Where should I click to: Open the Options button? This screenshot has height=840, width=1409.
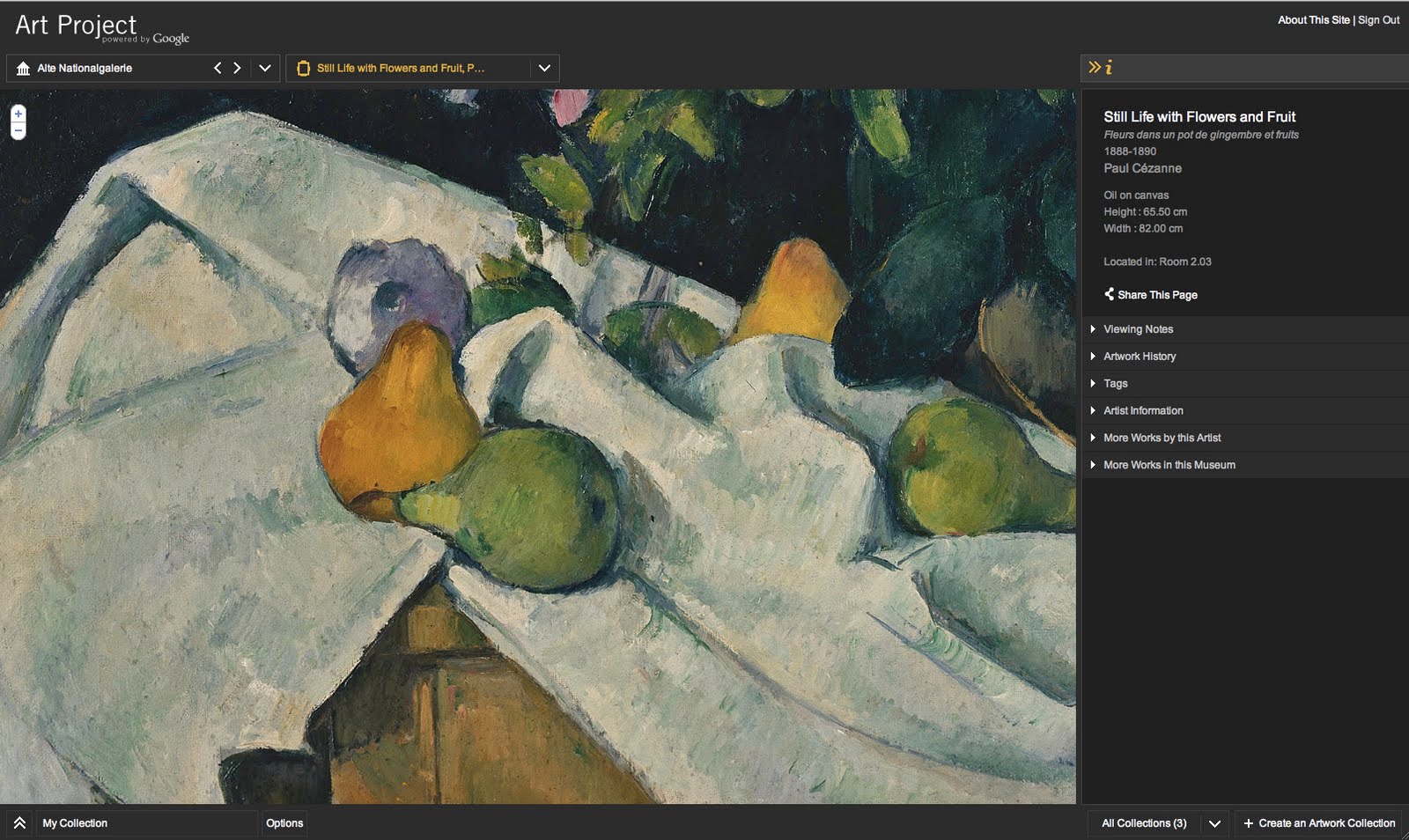[x=284, y=823]
